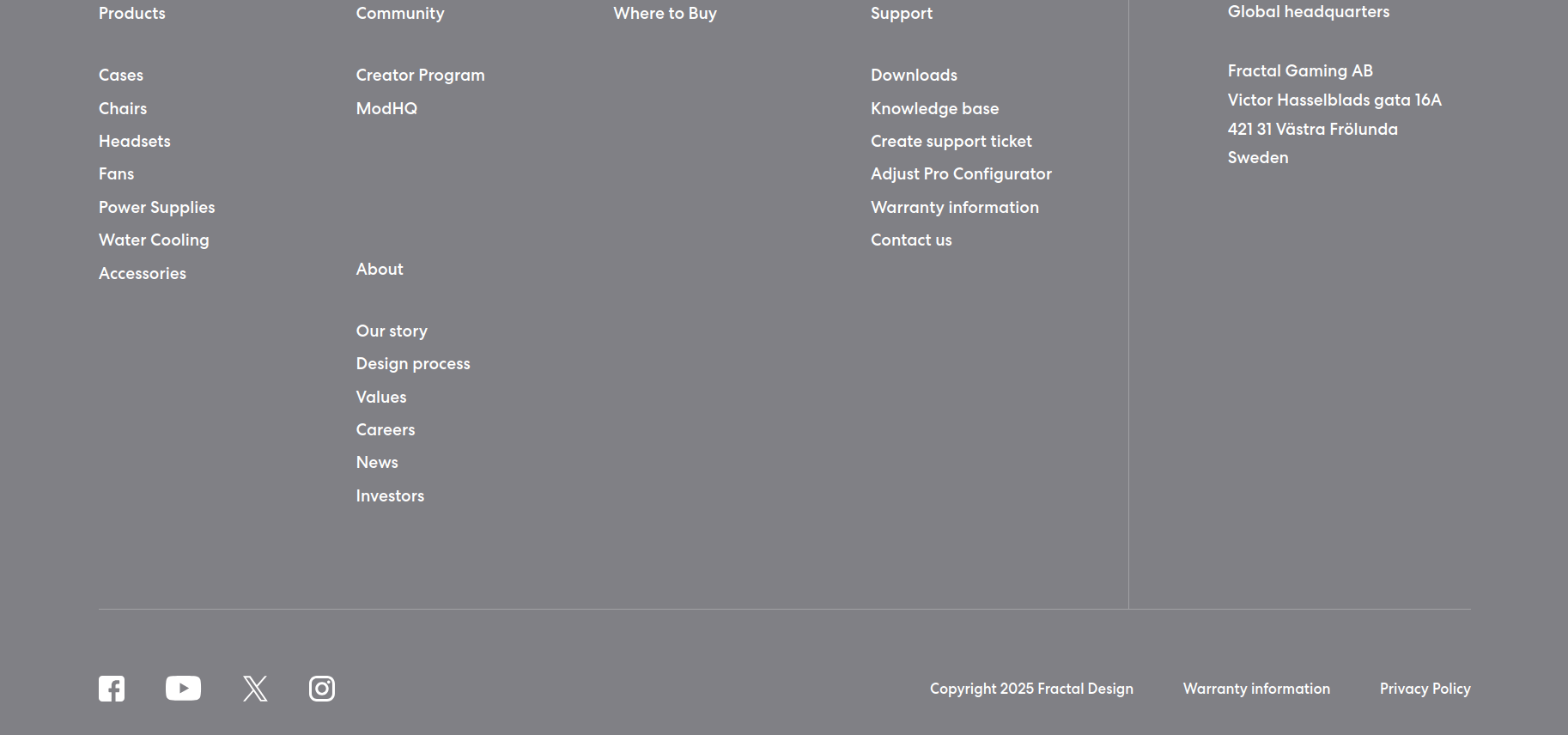Open the Facebook social icon
The height and width of the screenshot is (735, 1568).
pyautogui.click(x=112, y=689)
